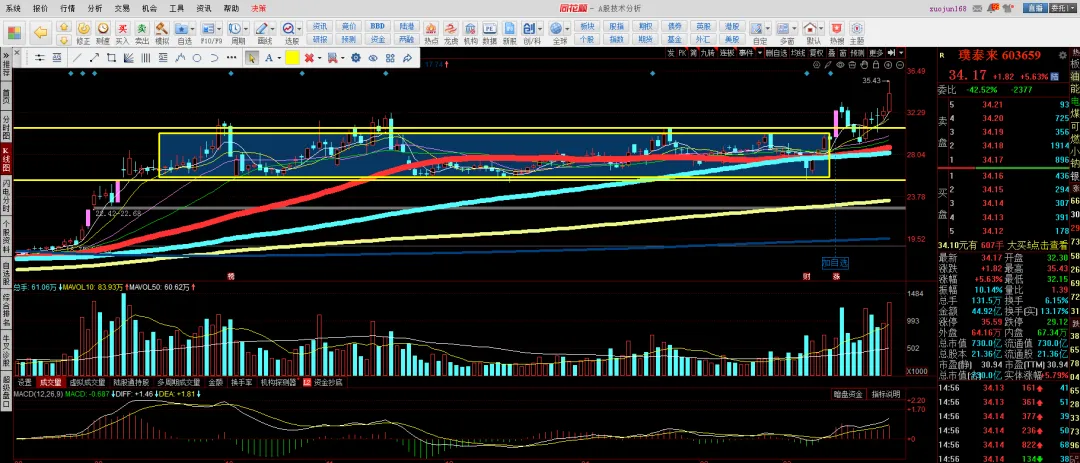Image resolution: width=1080 pixels, height=463 pixels.
Task: Click the 指标说明 button
Action: (x=885, y=394)
